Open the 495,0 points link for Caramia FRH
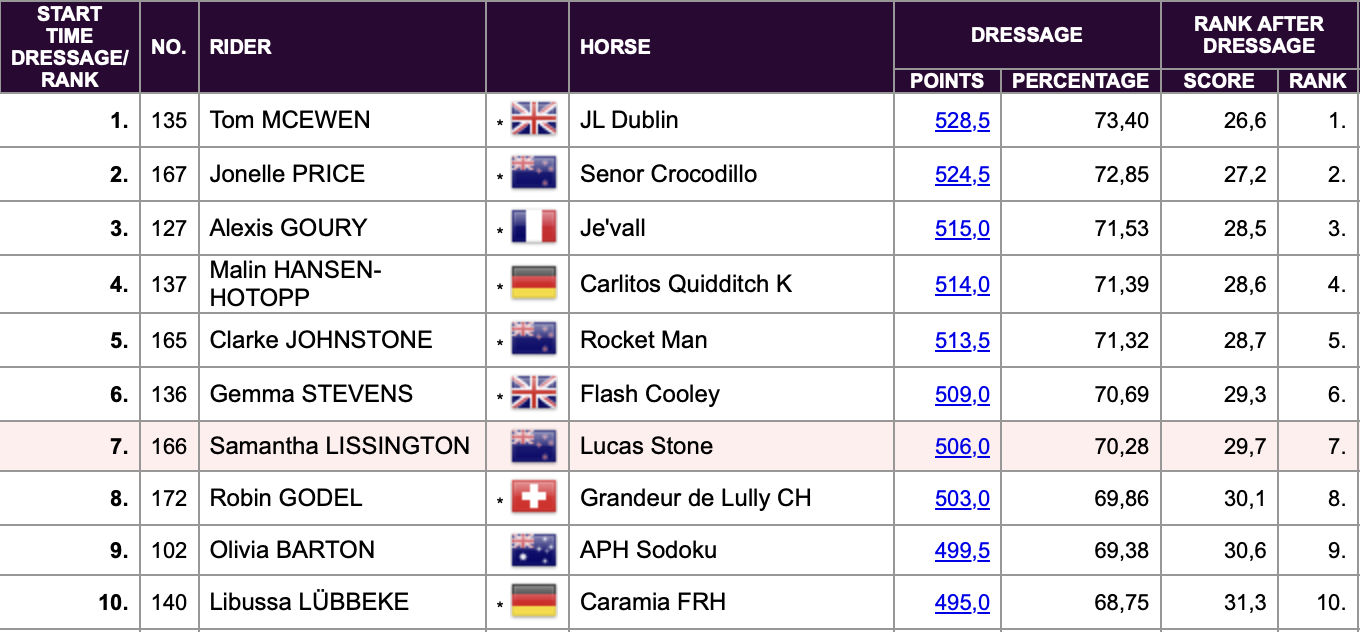The width and height of the screenshot is (1360, 632). click(962, 603)
